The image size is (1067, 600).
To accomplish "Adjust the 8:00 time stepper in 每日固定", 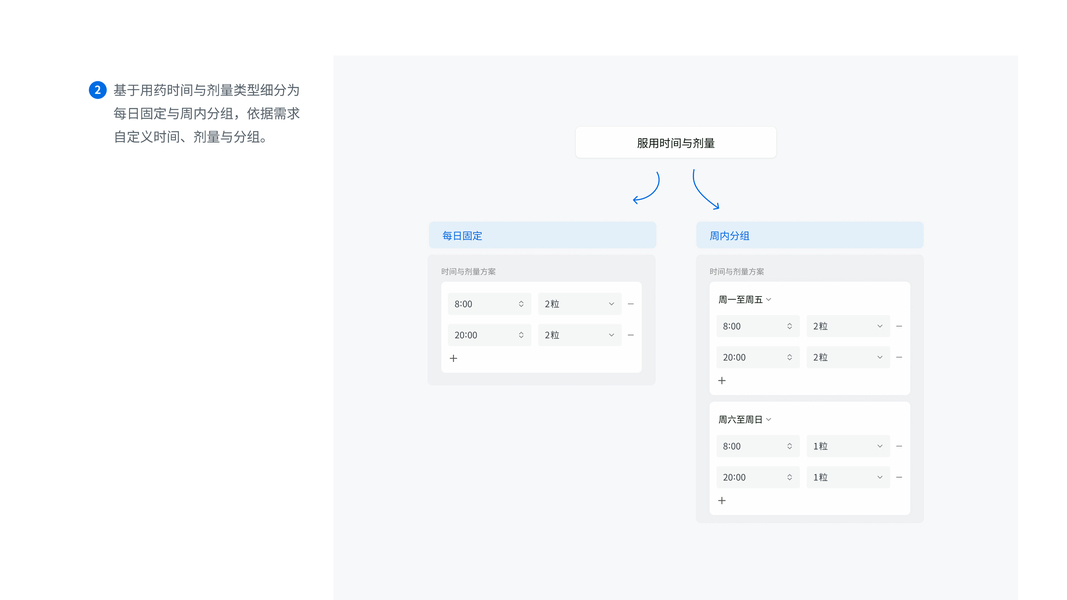I will [x=521, y=304].
